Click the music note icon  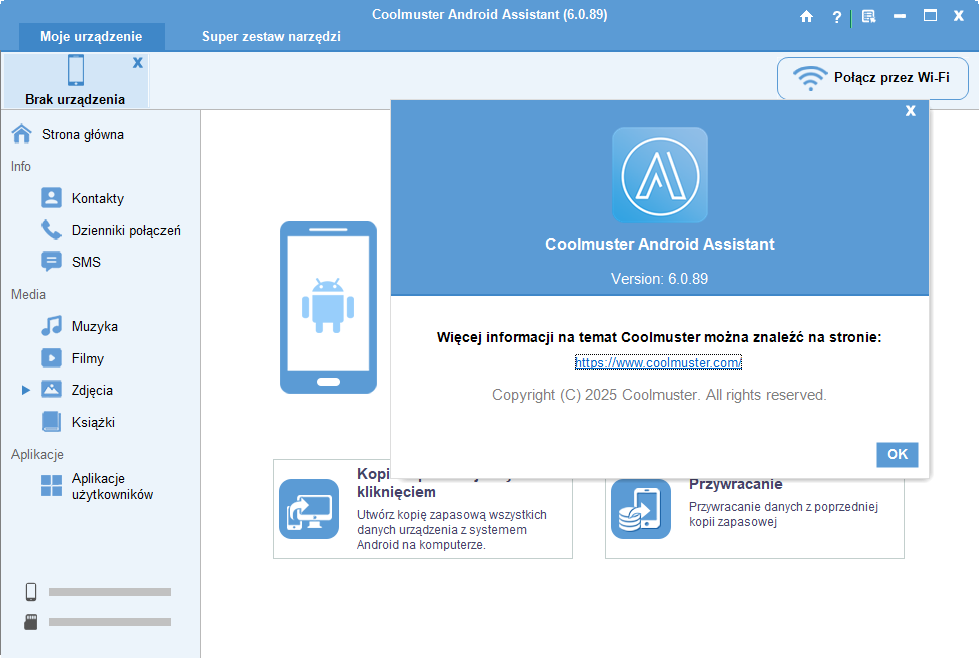[51, 325]
